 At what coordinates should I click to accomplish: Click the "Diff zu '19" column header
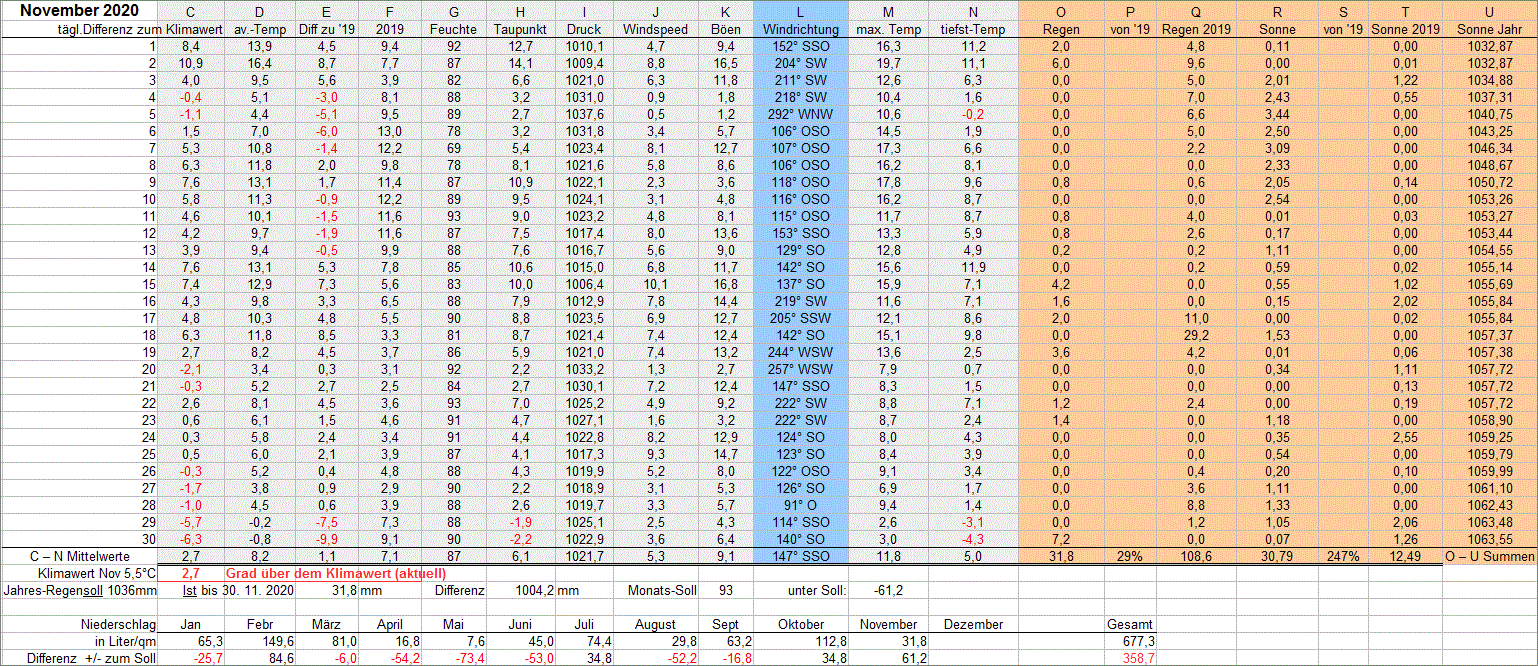click(x=327, y=29)
